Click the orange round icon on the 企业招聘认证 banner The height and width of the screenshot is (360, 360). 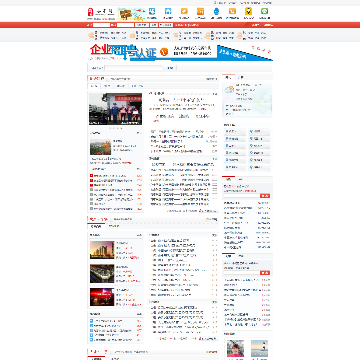(x=164, y=52)
